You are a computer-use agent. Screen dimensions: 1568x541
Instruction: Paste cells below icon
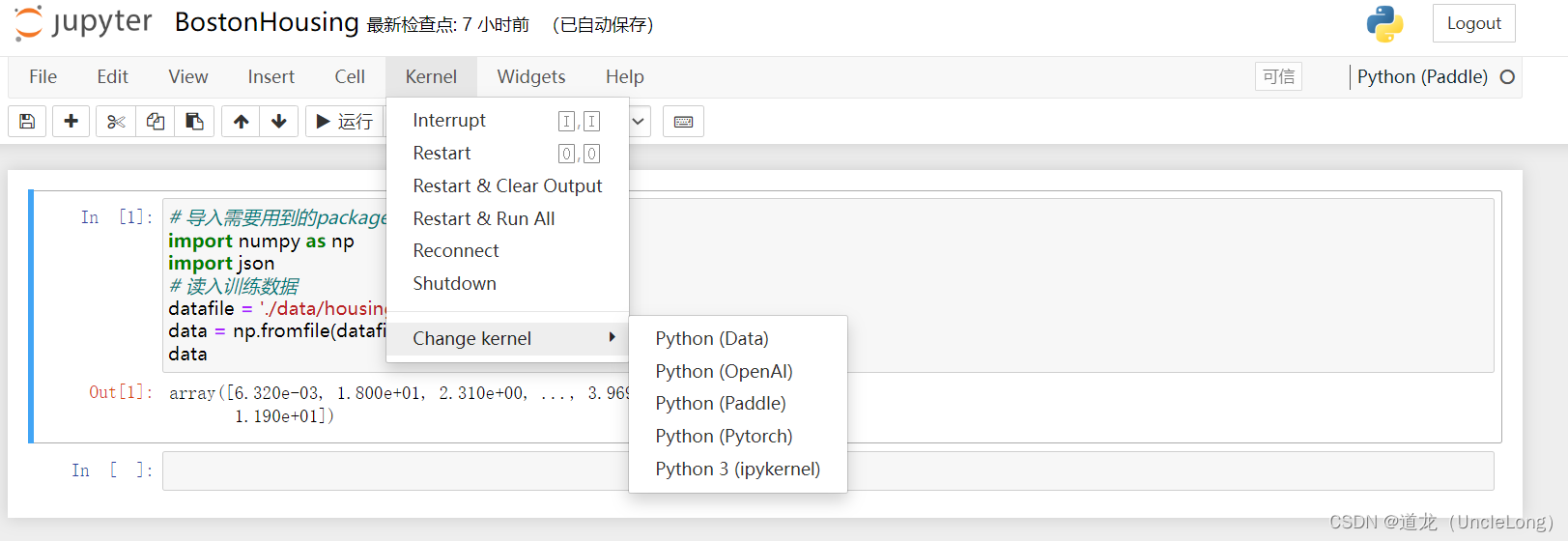tap(194, 122)
